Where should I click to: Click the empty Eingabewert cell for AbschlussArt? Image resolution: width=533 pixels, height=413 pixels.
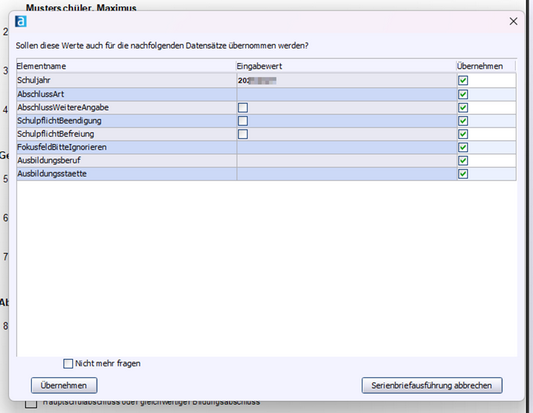(347, 94)
